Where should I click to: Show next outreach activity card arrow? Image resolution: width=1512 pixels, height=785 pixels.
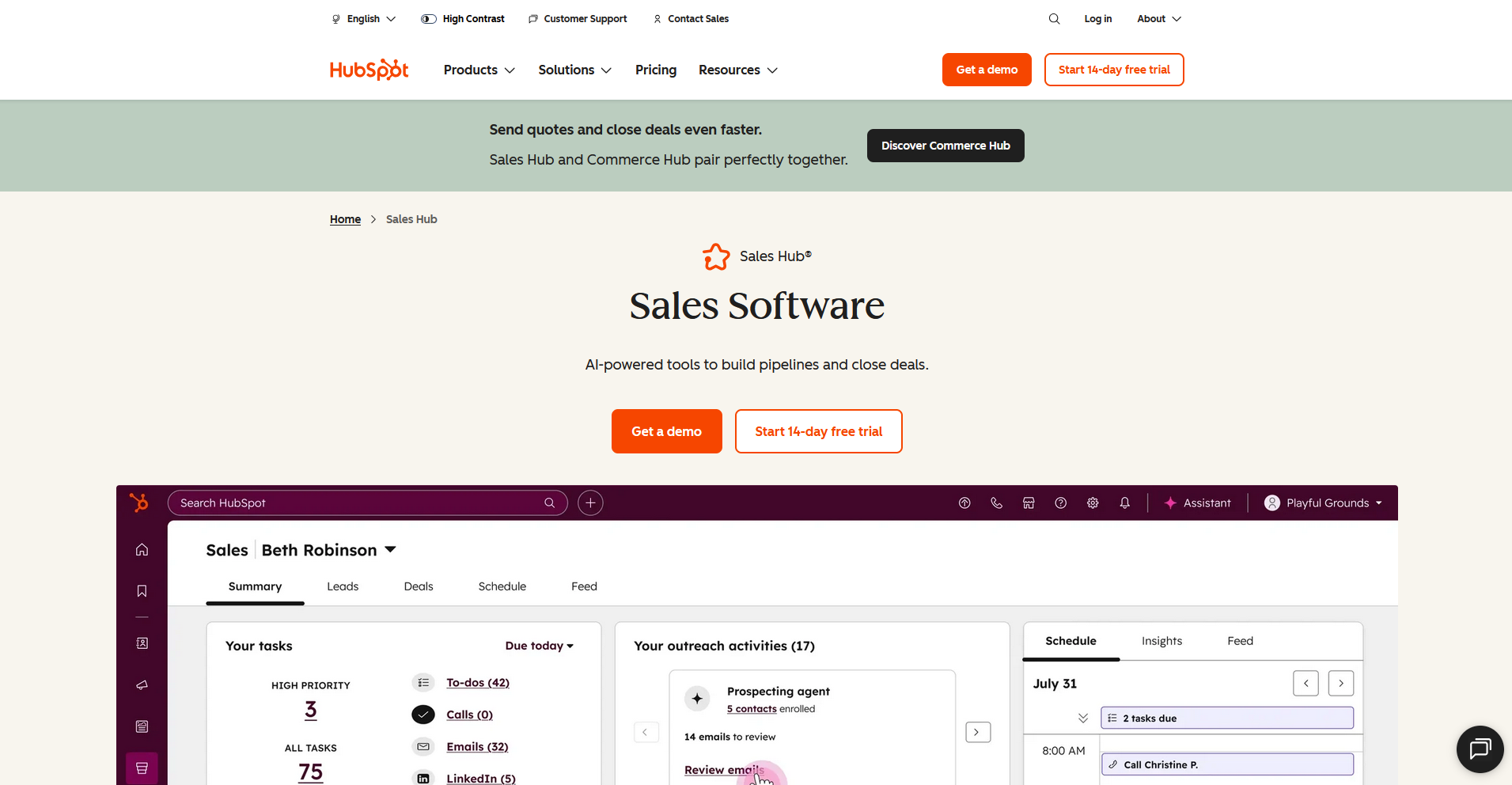coord(978,732)
